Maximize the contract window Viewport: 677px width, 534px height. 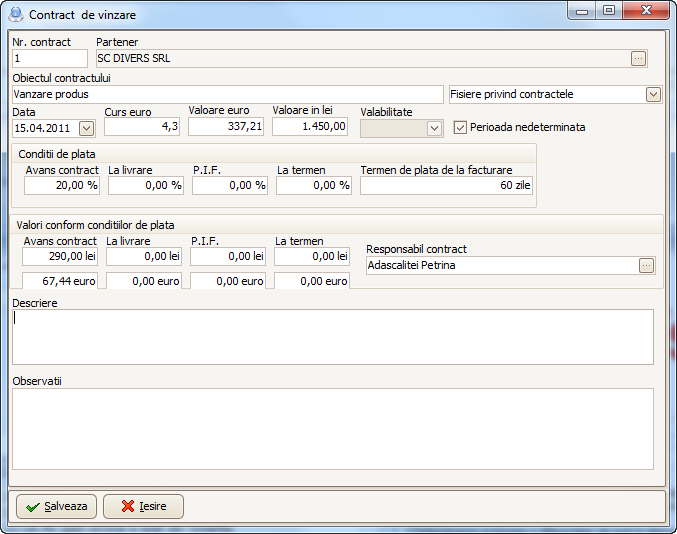click(608, 11)
